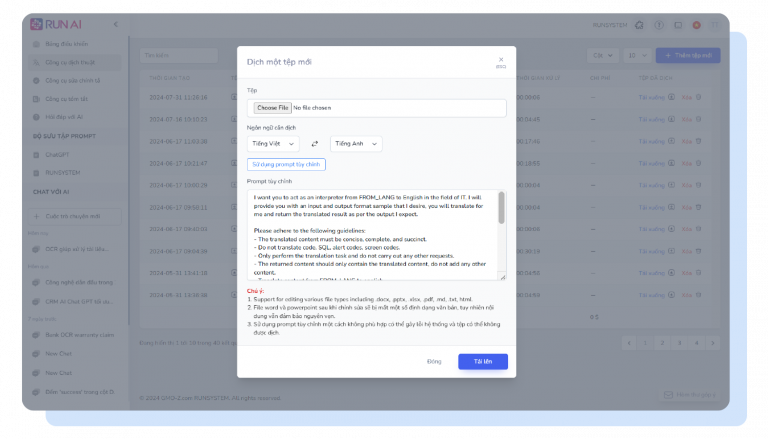Collapse the left sidebar with the chevron
Viewport: 768px width, 439px height.
pyautogui.click(x=116, y=24)
